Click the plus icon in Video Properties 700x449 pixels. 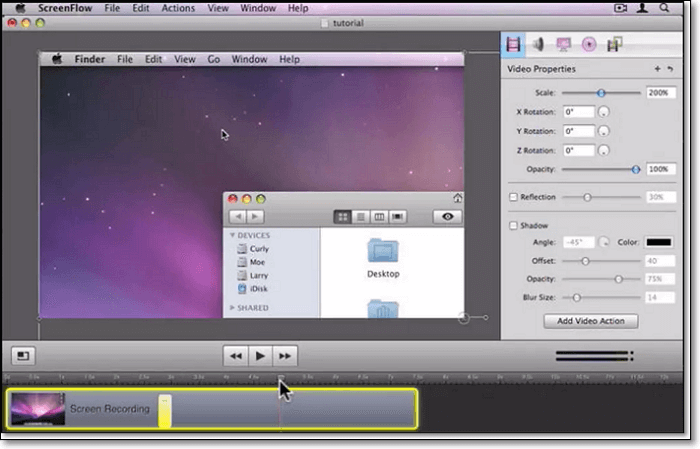656,69
